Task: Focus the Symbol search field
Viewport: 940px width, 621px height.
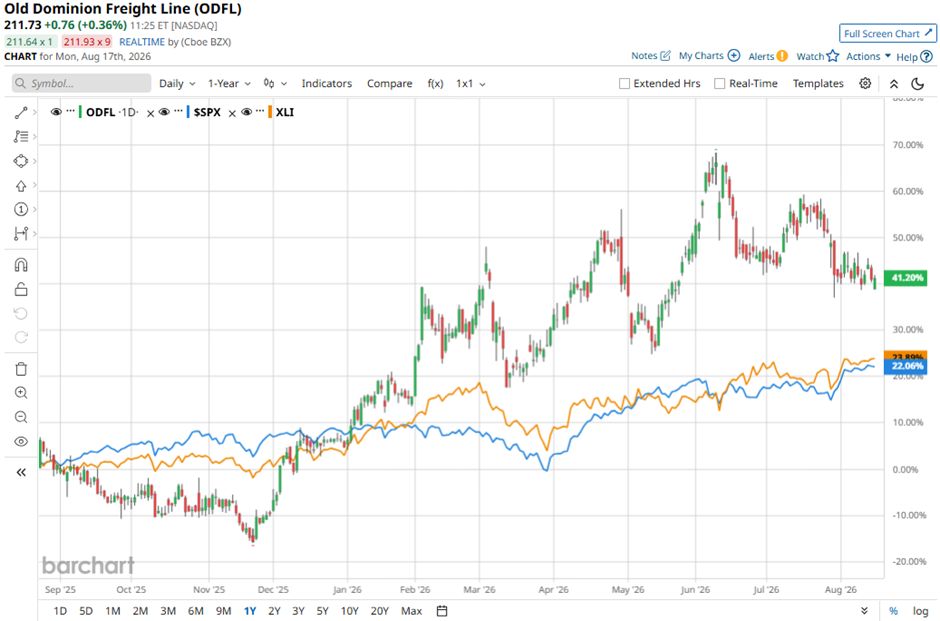Action: 82,83
